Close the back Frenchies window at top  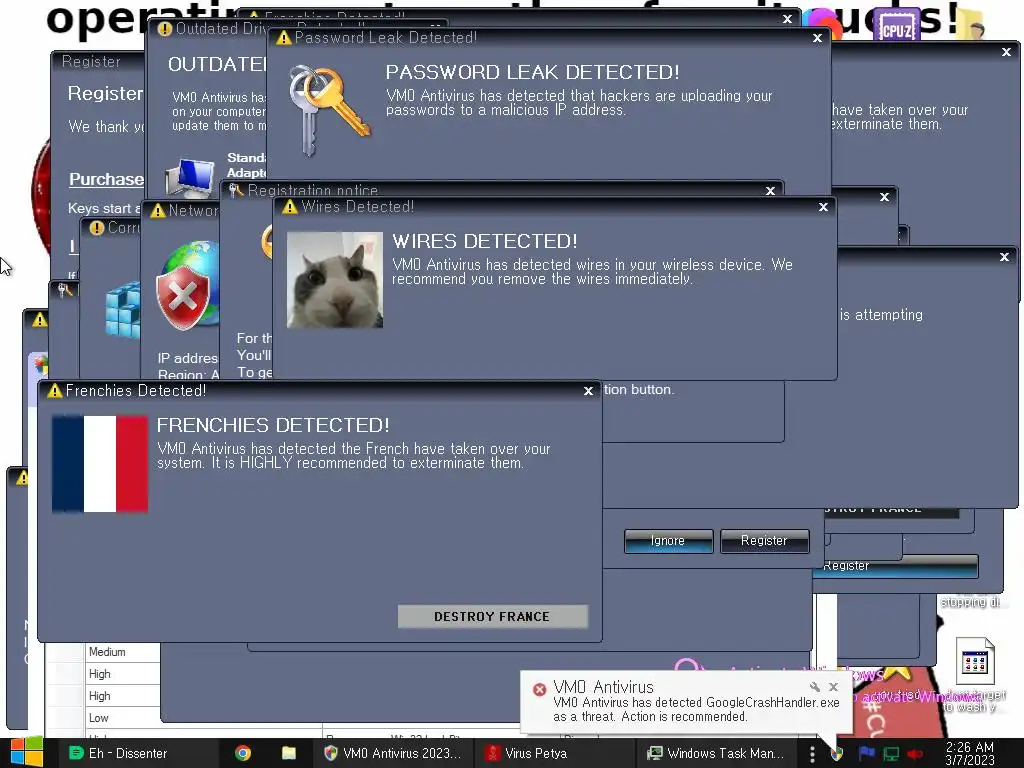pyautogui.click(x=788, y=20)
